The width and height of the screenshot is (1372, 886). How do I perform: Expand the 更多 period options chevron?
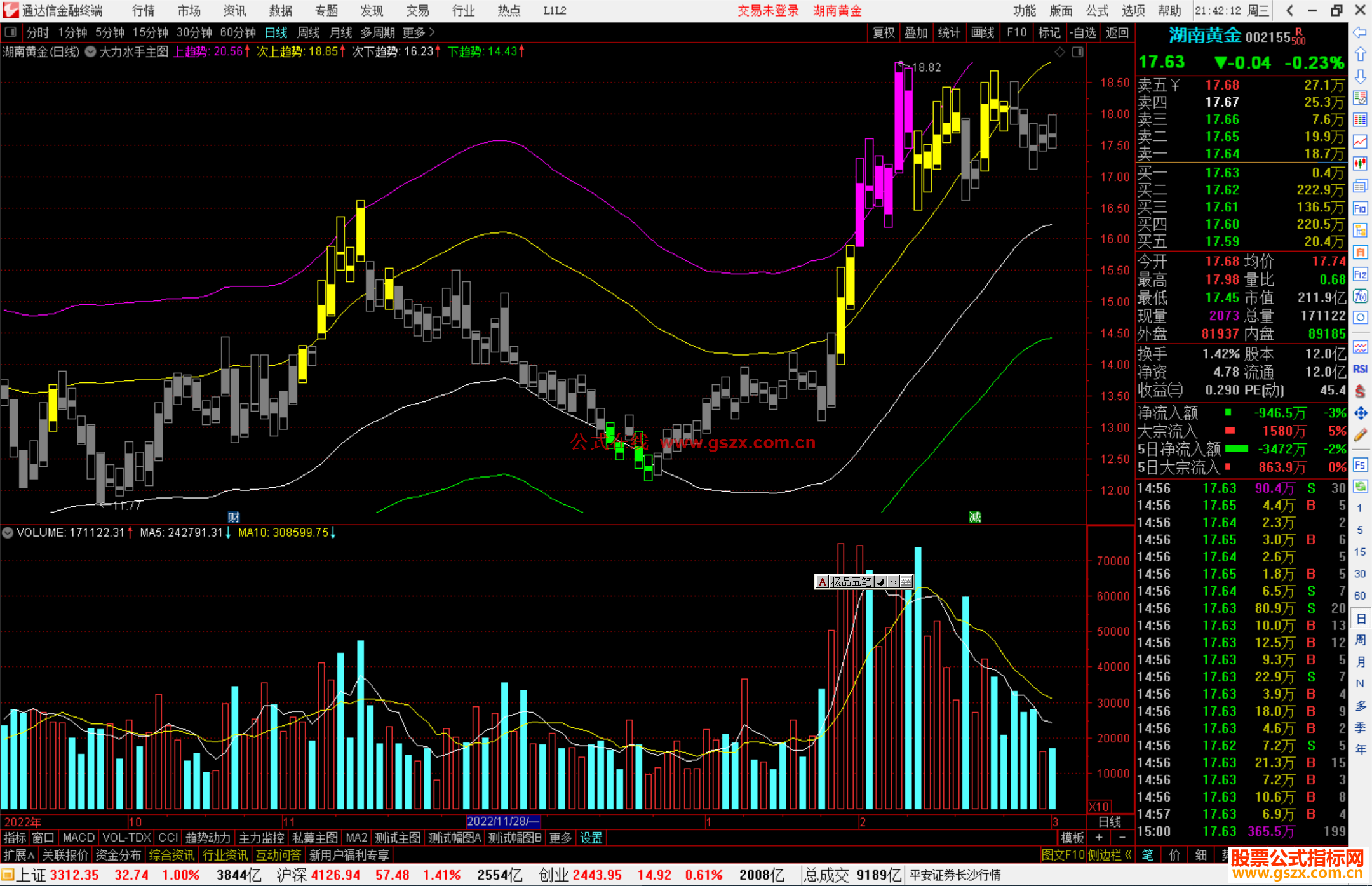click(x=432, y=32)
